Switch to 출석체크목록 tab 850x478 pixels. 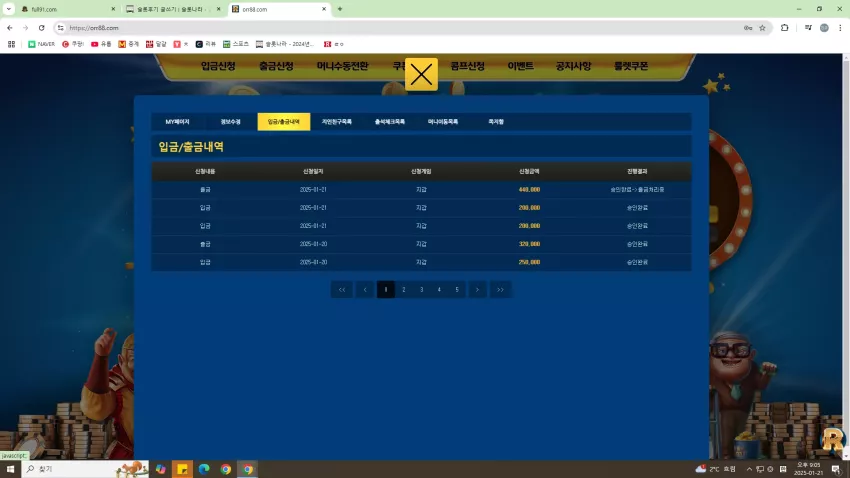pos(390,122)
